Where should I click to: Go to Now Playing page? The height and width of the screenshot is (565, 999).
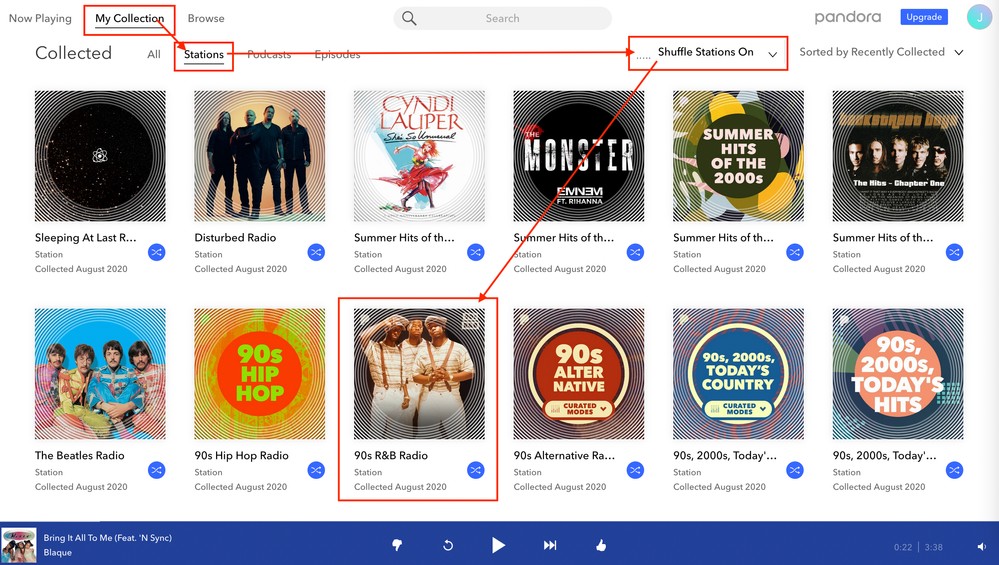point(40,18)
